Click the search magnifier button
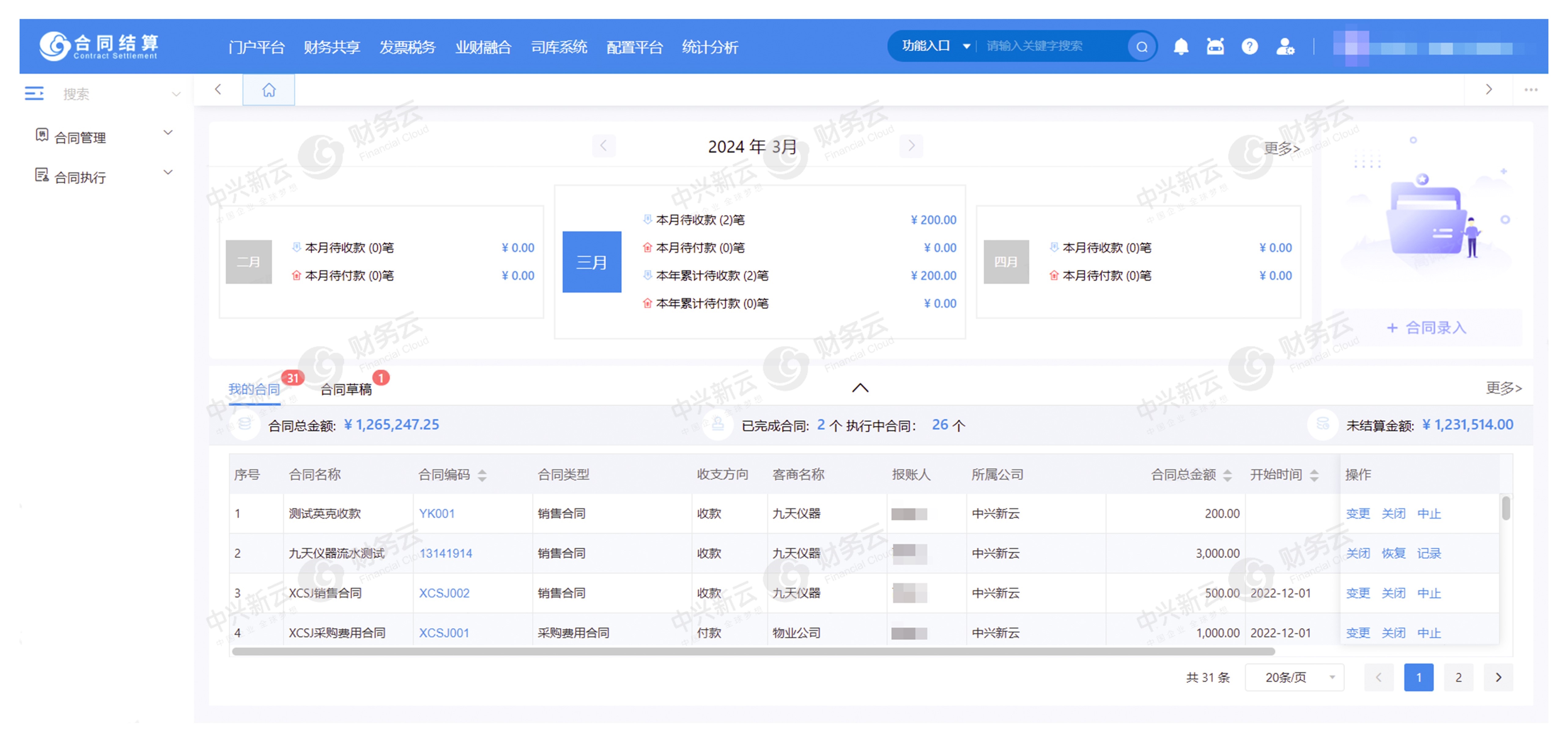Screen dimensions: 1568x742 point(1142,47)
